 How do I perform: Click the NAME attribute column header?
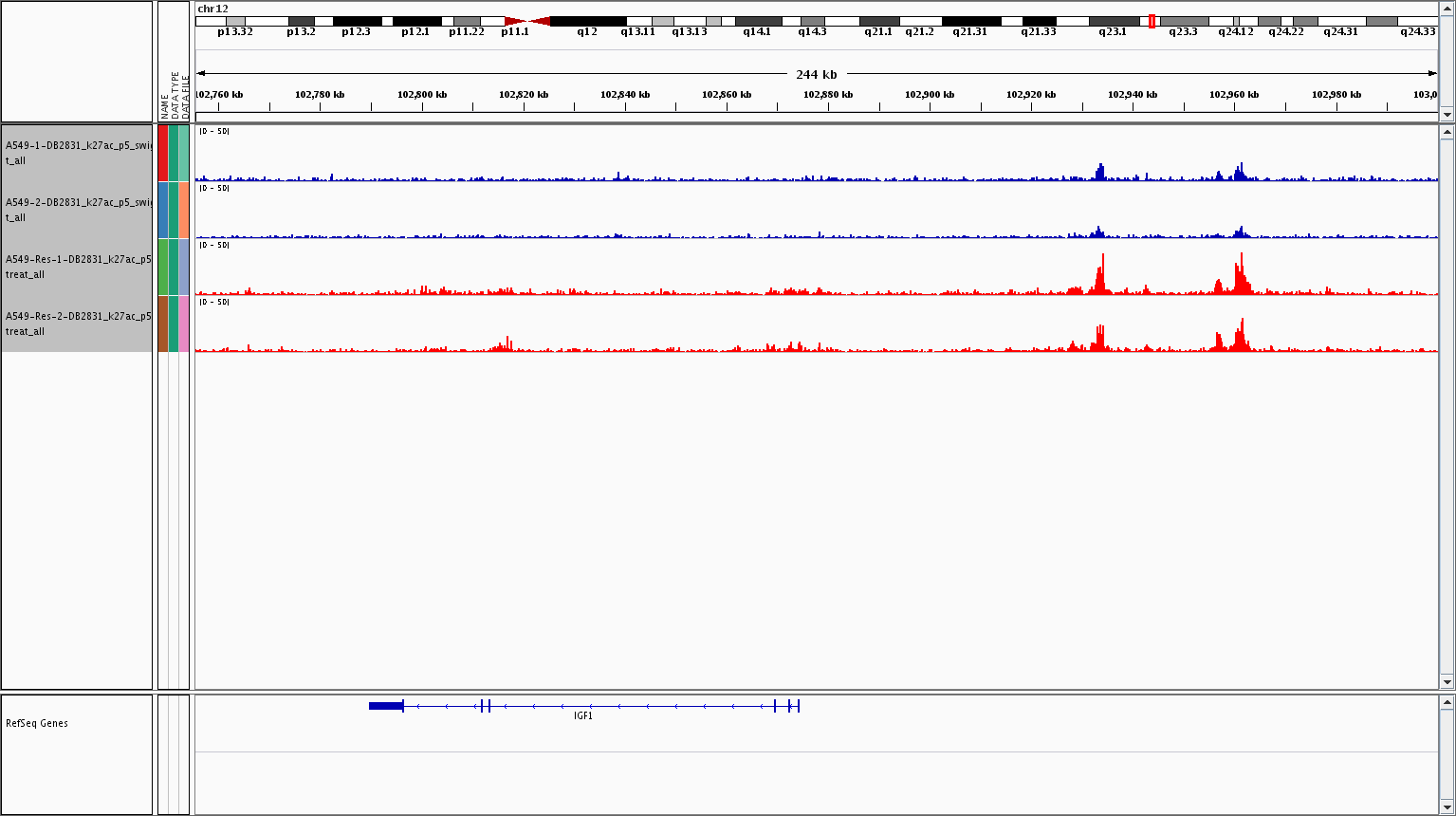(x=164, y=104)
